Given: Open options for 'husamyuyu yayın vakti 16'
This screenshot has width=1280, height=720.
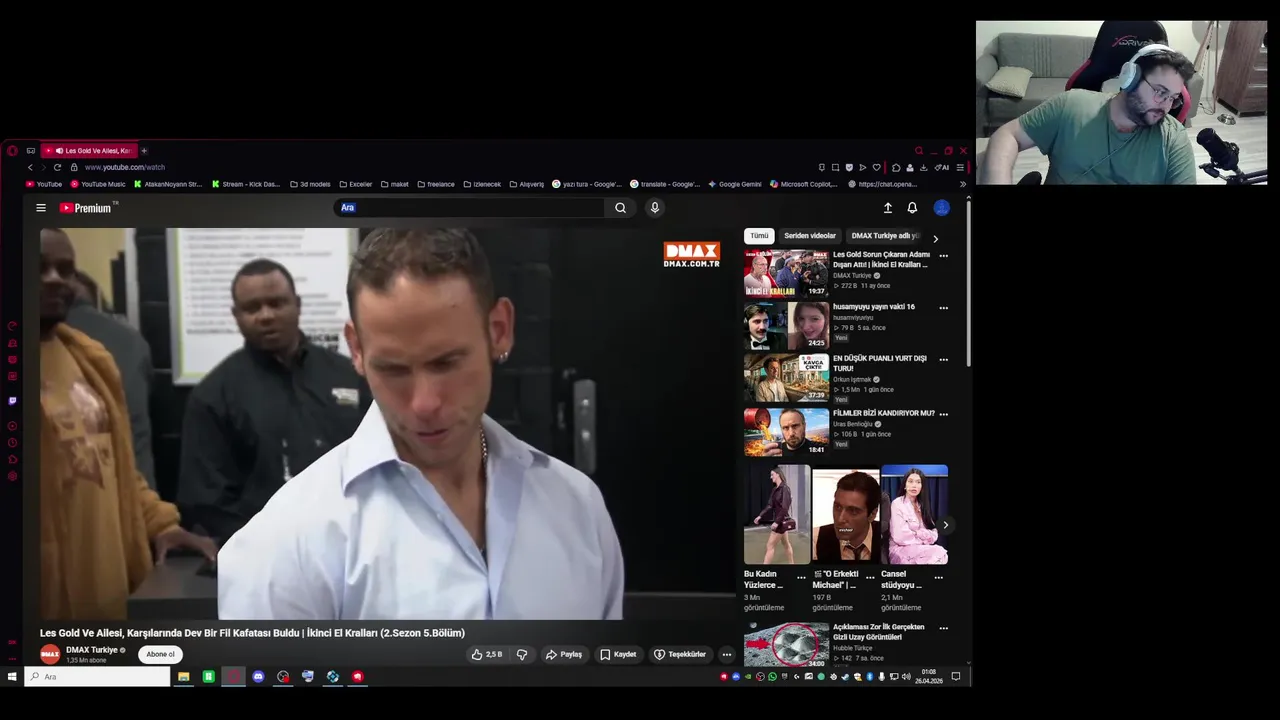Looking at the screenshot, I should point(943,308).
